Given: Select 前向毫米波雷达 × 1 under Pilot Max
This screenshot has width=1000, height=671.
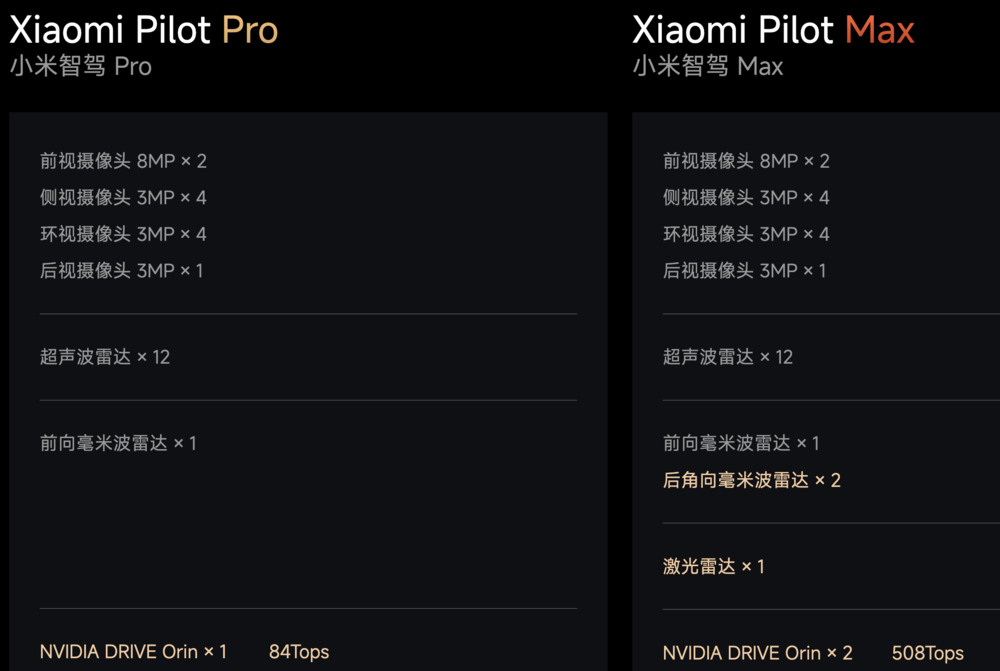Looking at the screenshot, I should coord(741,443).
